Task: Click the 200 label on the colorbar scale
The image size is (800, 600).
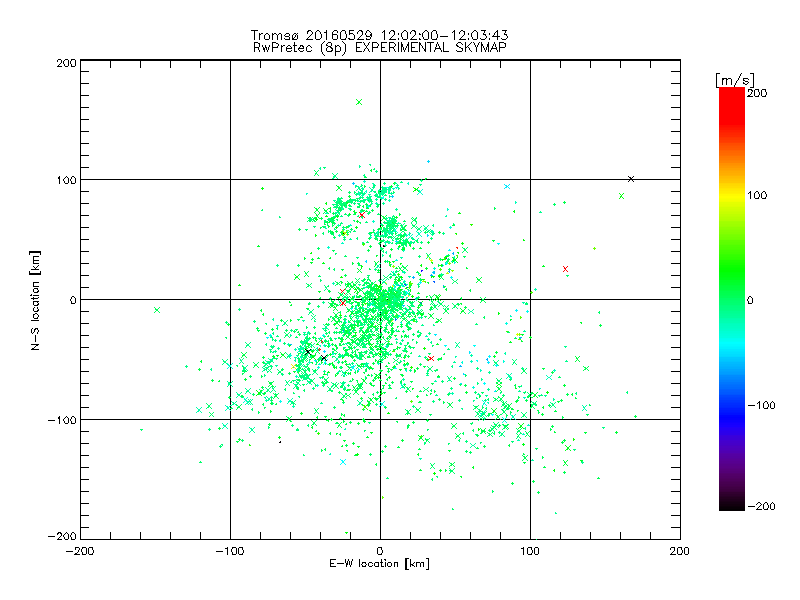Action: (x=757, y=93)
